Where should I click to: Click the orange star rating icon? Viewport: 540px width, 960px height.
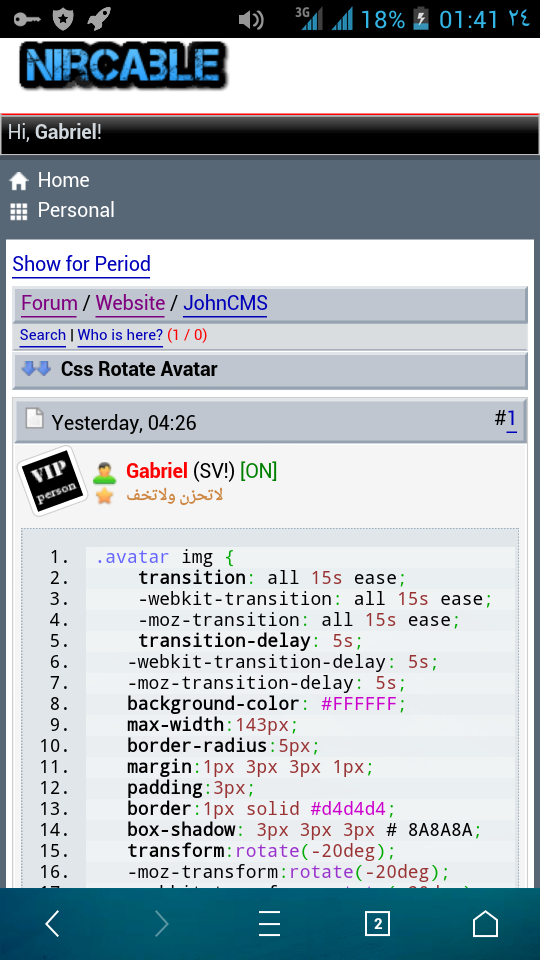105,495
